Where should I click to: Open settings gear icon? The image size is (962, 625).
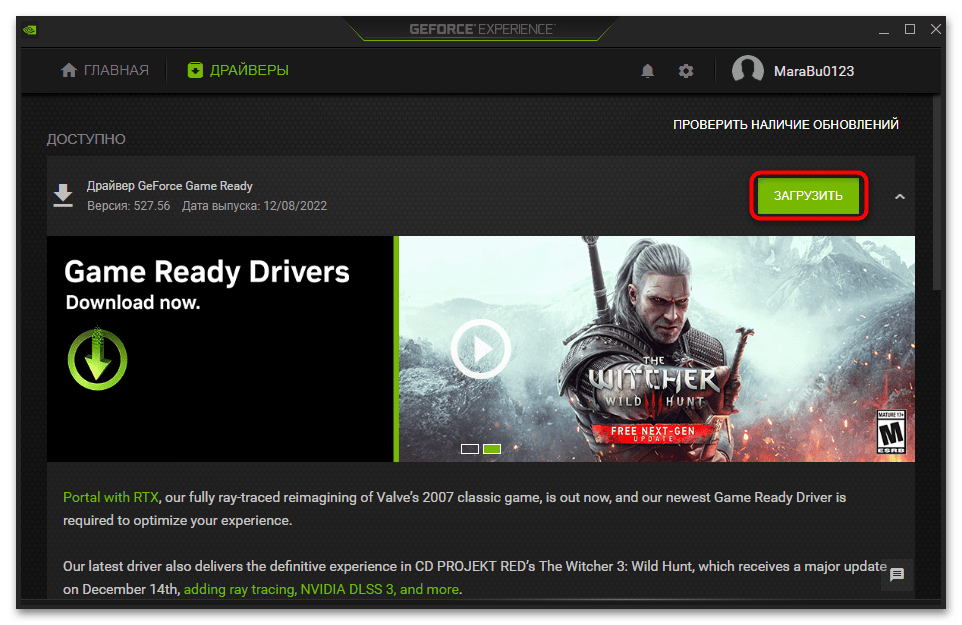click(x=686, y=71)
